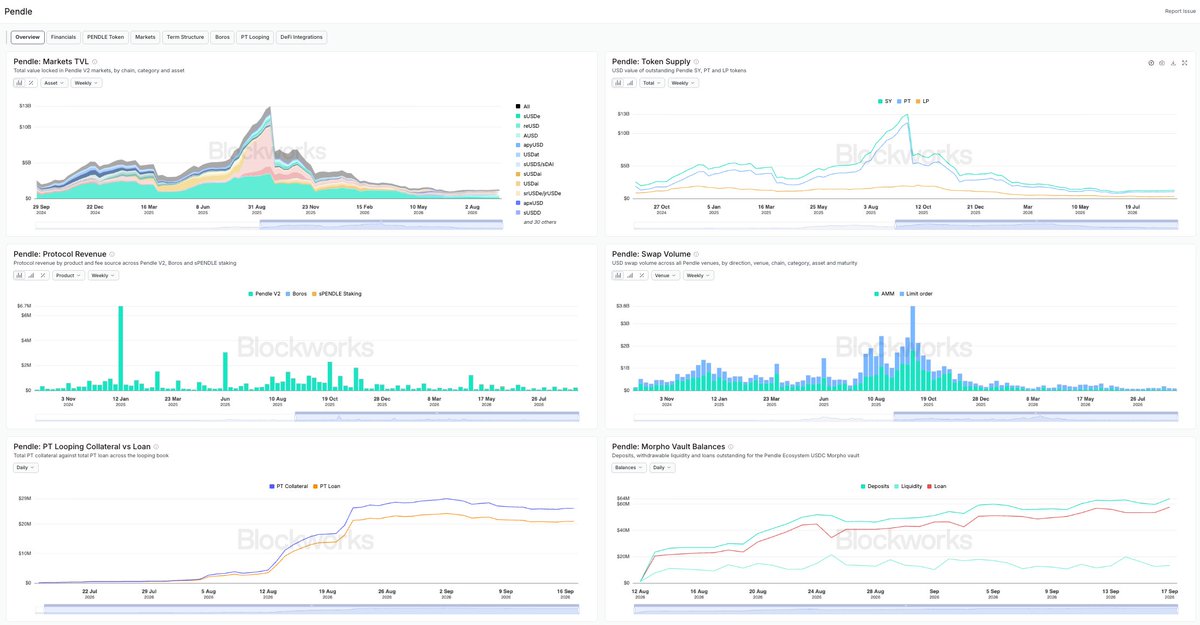Open Weekly dropdown in Protocol Revenue
This screenshot has width=1200, height=625.
pos(103,275)
